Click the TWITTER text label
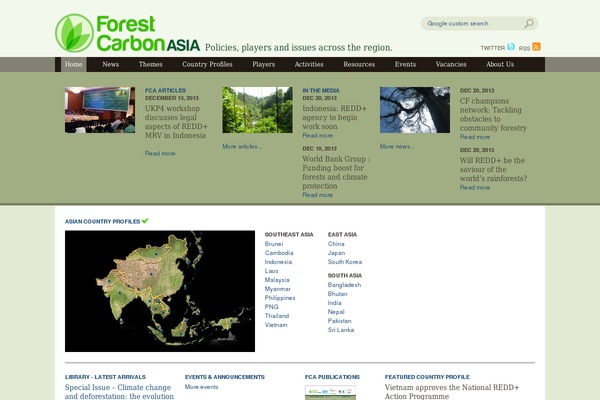 click(492, 48)
